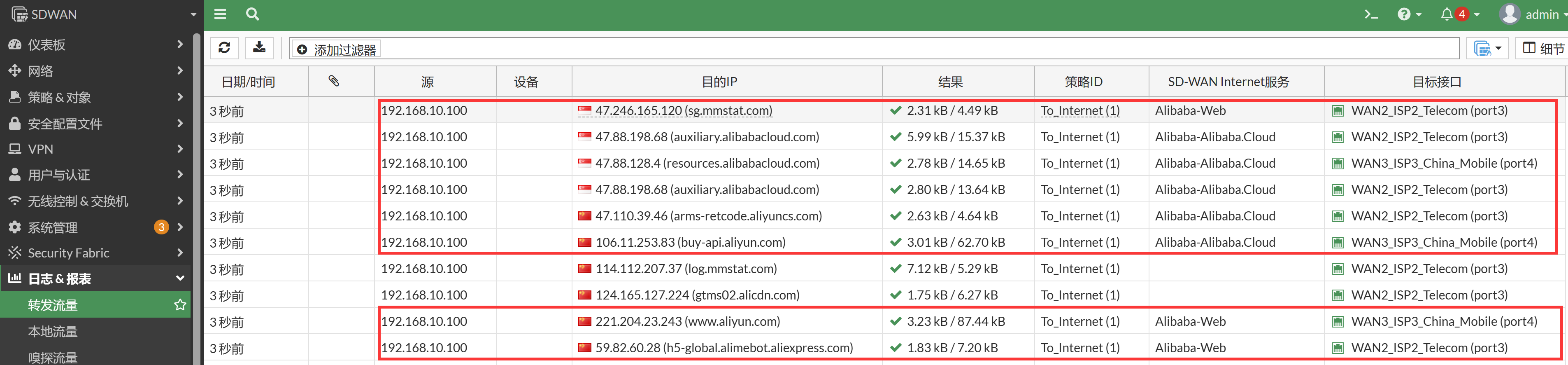The image size is (1568, 365).
Task: Open the log source dropdown
Action: (1487, 48)
